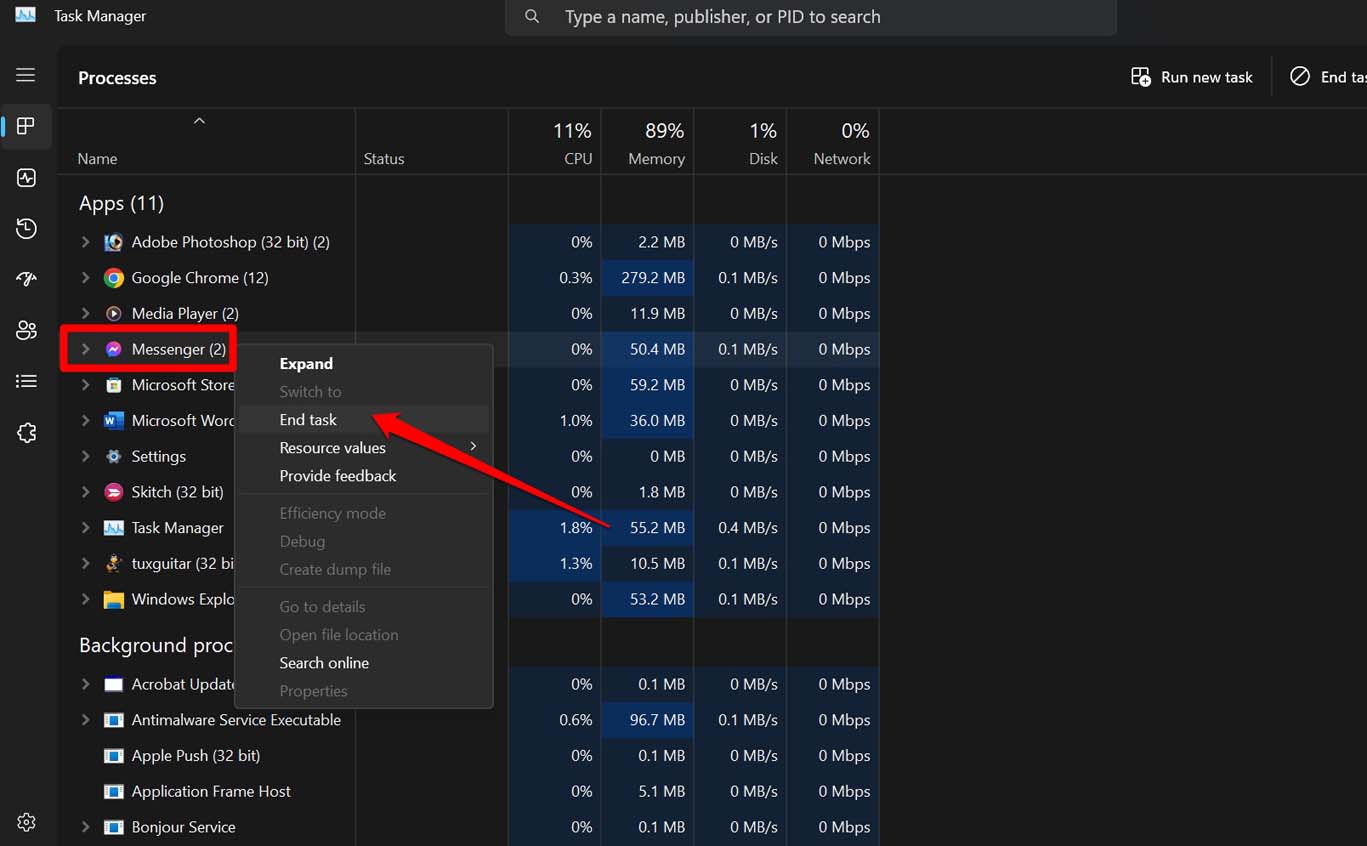This screenshot has height=846, width=1367.
Task: Sort processes by the Disk column
Action: pos(740,142)
